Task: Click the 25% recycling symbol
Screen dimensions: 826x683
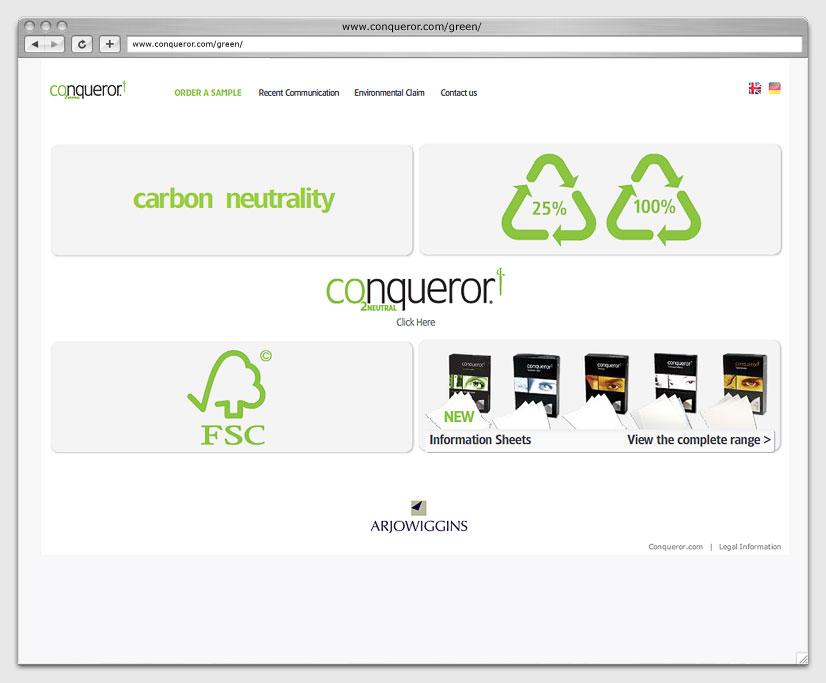Action: point(549,200)
